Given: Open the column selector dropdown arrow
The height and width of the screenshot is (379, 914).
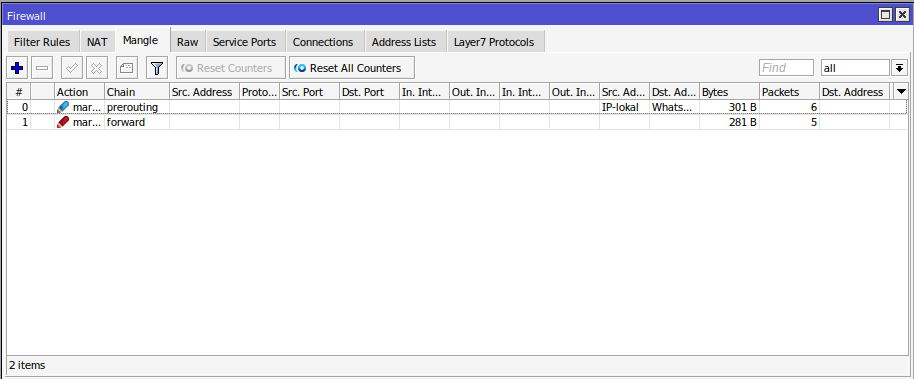Looking at the screenshot, I should (902, 92).
